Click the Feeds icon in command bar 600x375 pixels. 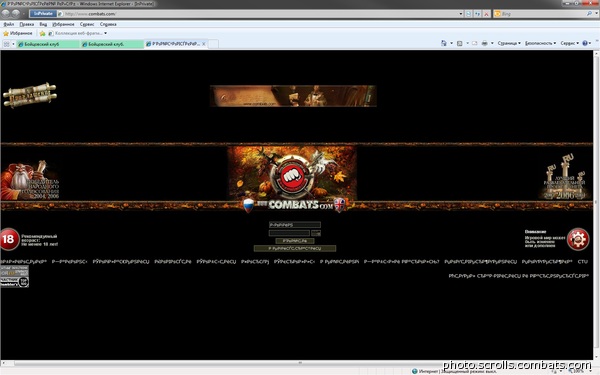[460, 43]
